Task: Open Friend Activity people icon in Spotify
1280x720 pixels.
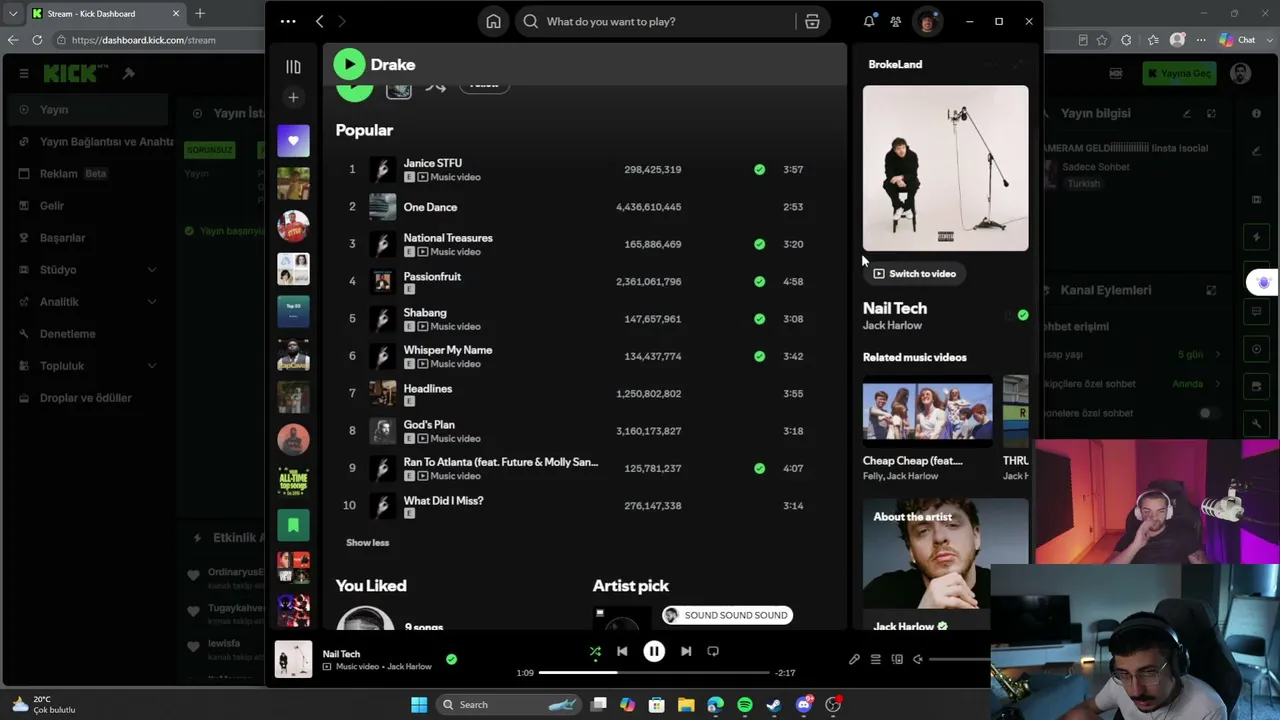Action: pyautogui.click(x=896, y=21)
